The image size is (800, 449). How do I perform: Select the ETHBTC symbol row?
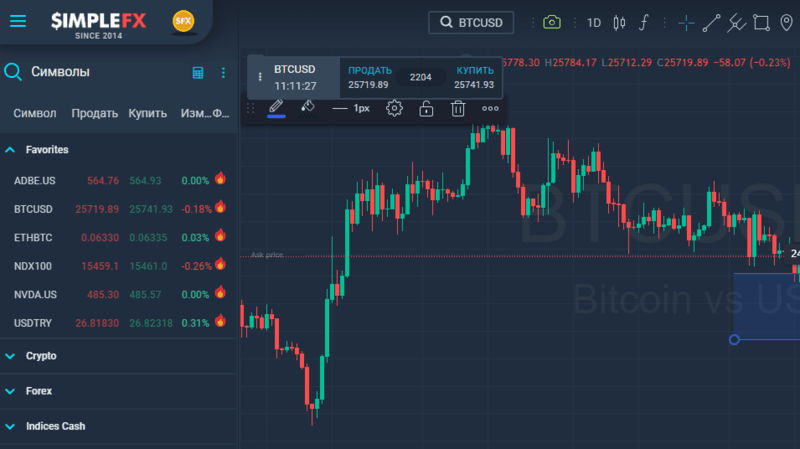coord(118,238)
